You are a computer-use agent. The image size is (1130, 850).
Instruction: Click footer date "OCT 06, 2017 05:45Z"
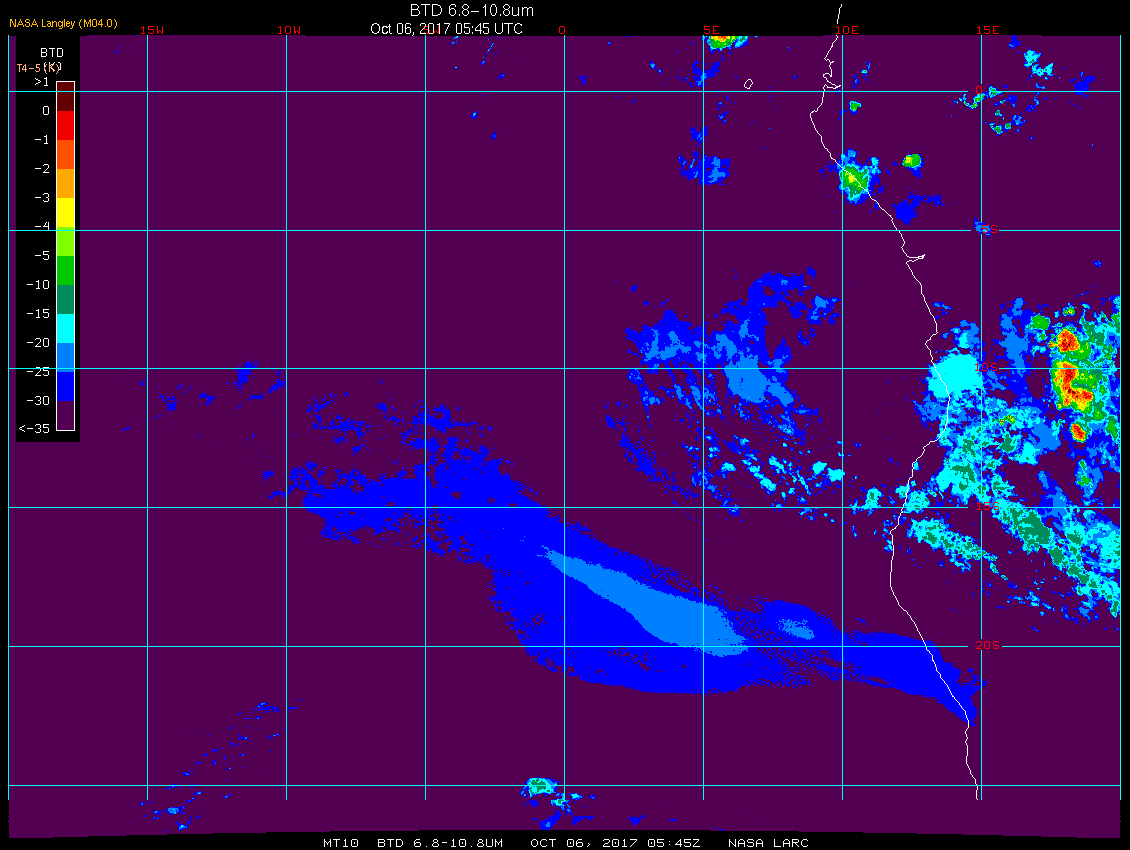615,843
